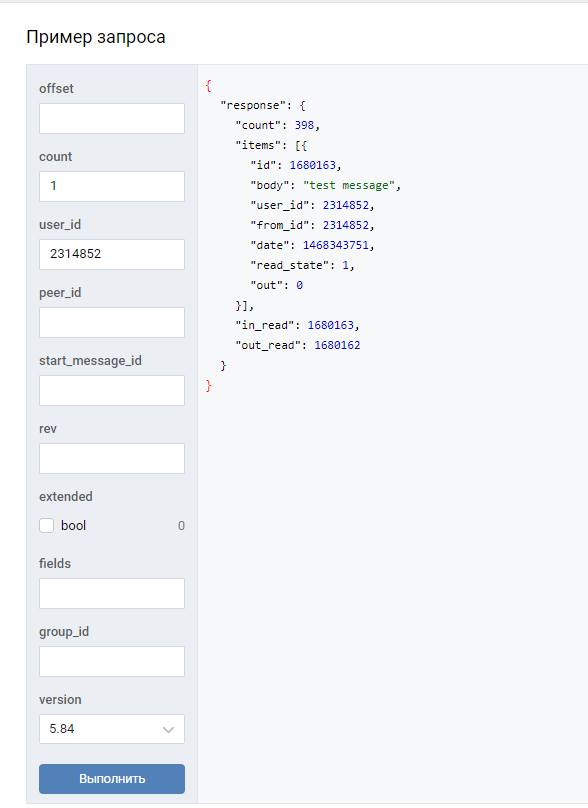Click the rev input field

point(112,458)
